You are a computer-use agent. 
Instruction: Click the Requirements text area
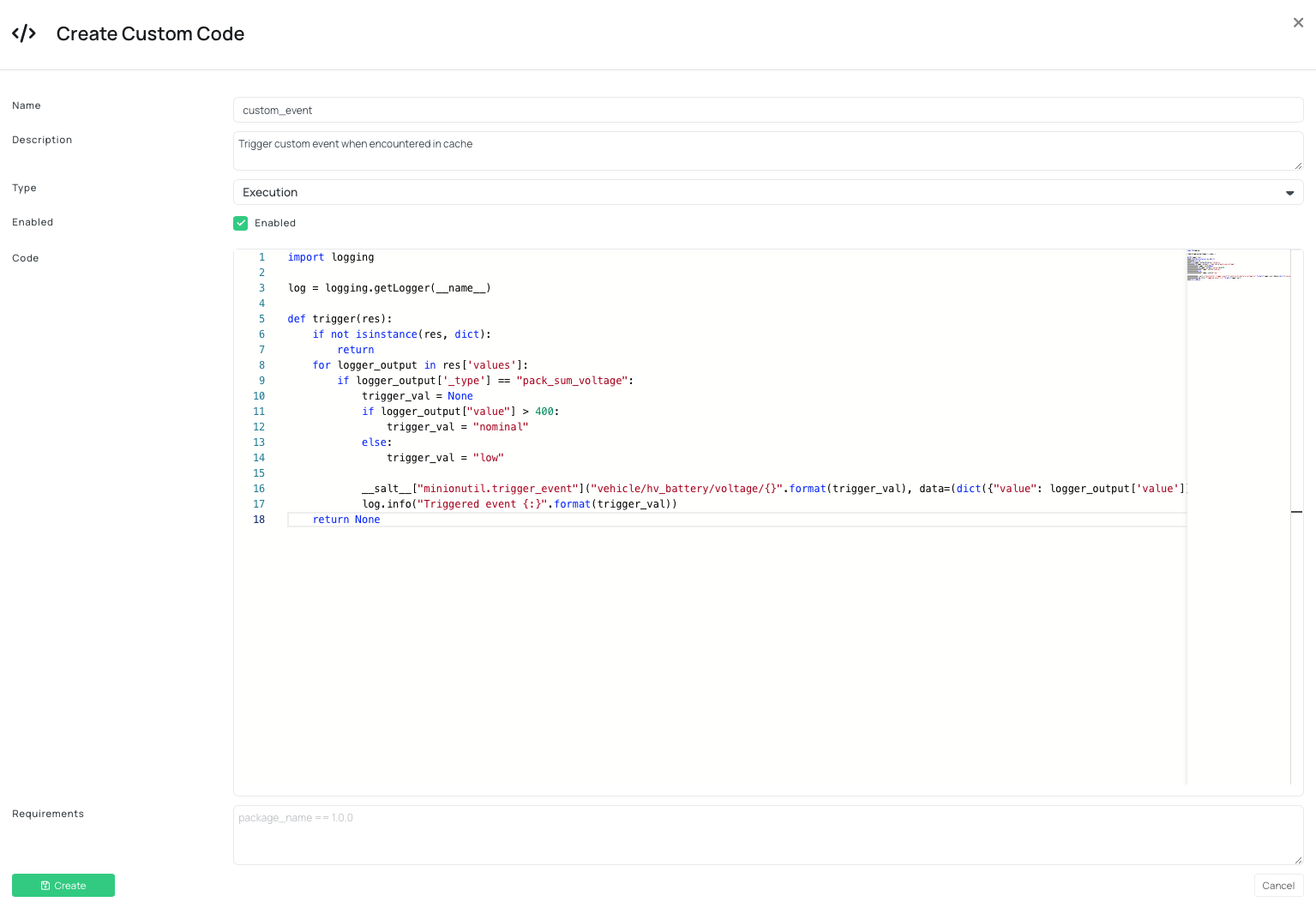click(768, 835)
